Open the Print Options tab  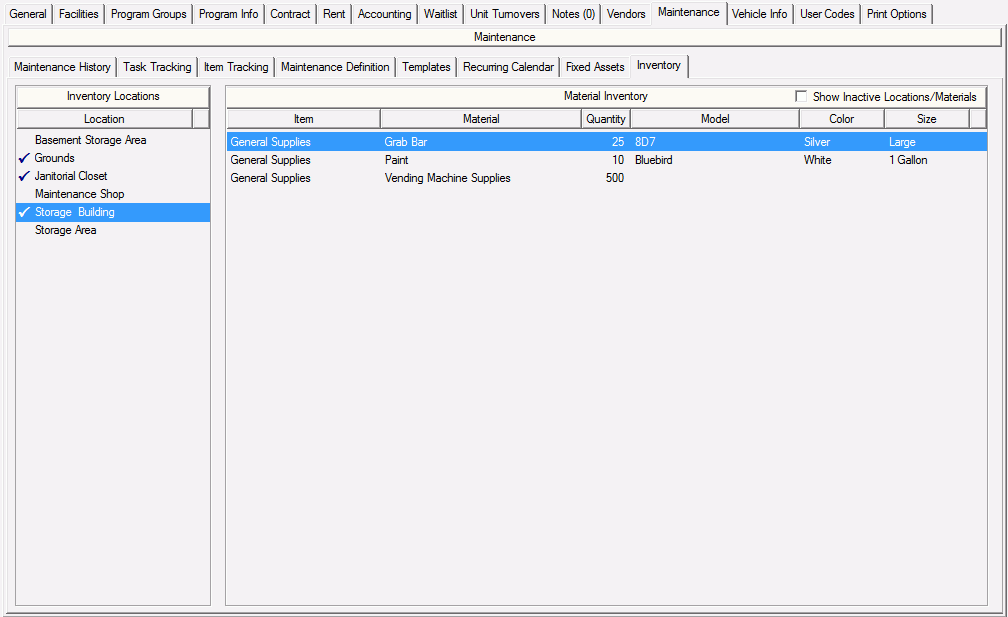coord(896,14)
